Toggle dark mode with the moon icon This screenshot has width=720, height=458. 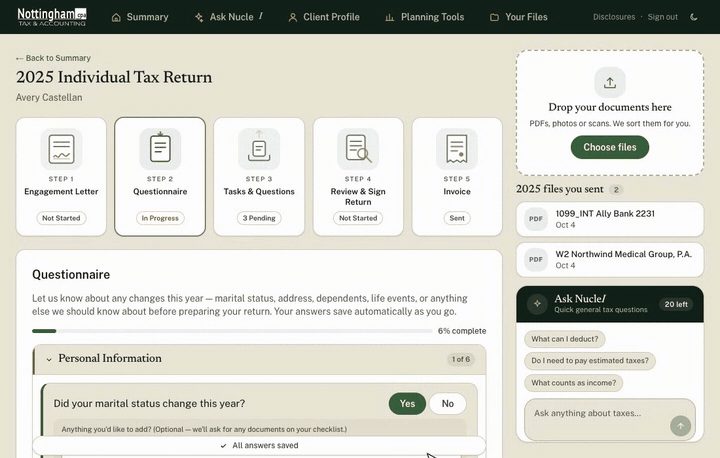pos(694,17)
